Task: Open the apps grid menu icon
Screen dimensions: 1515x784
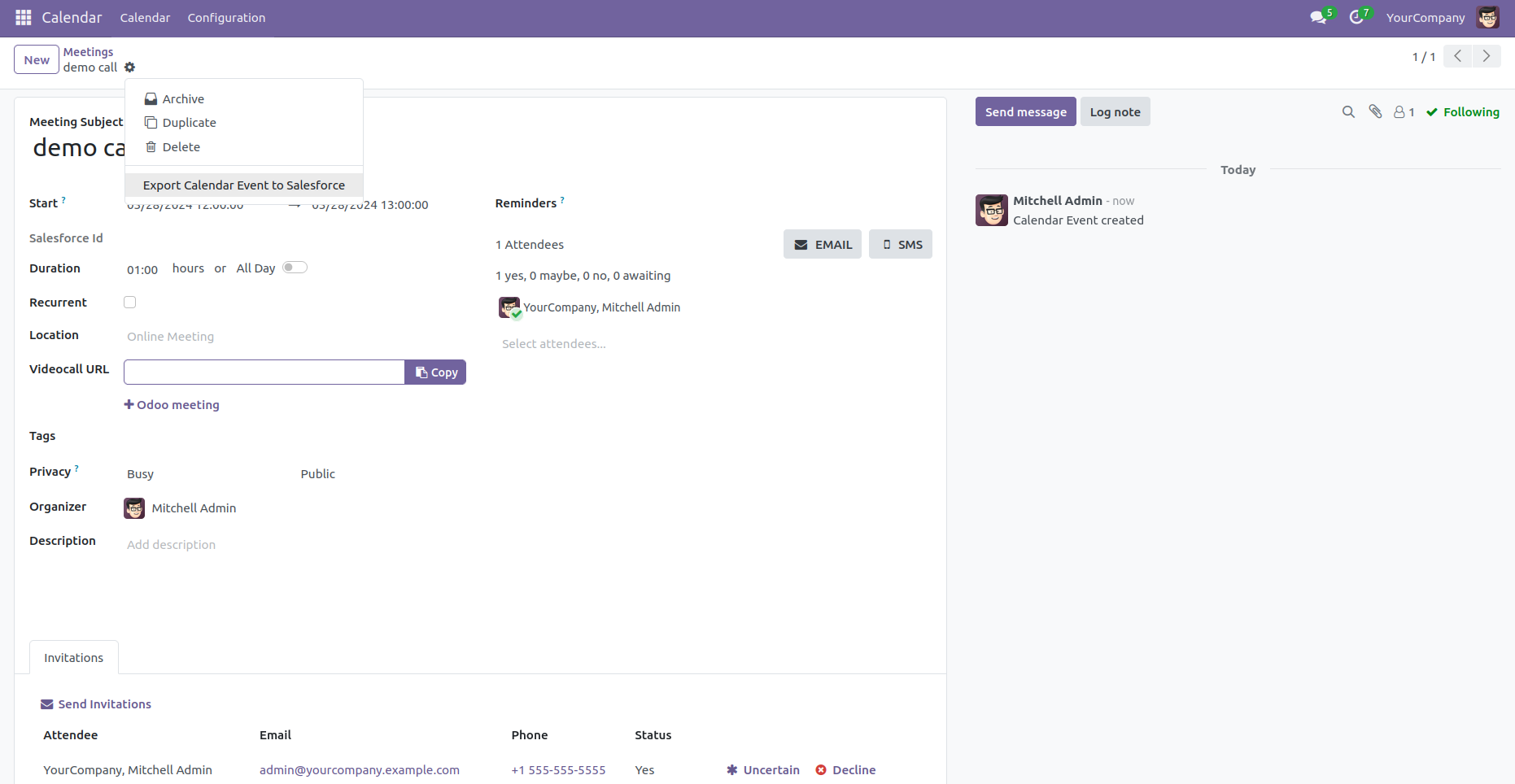Action: tap(24, 17)
